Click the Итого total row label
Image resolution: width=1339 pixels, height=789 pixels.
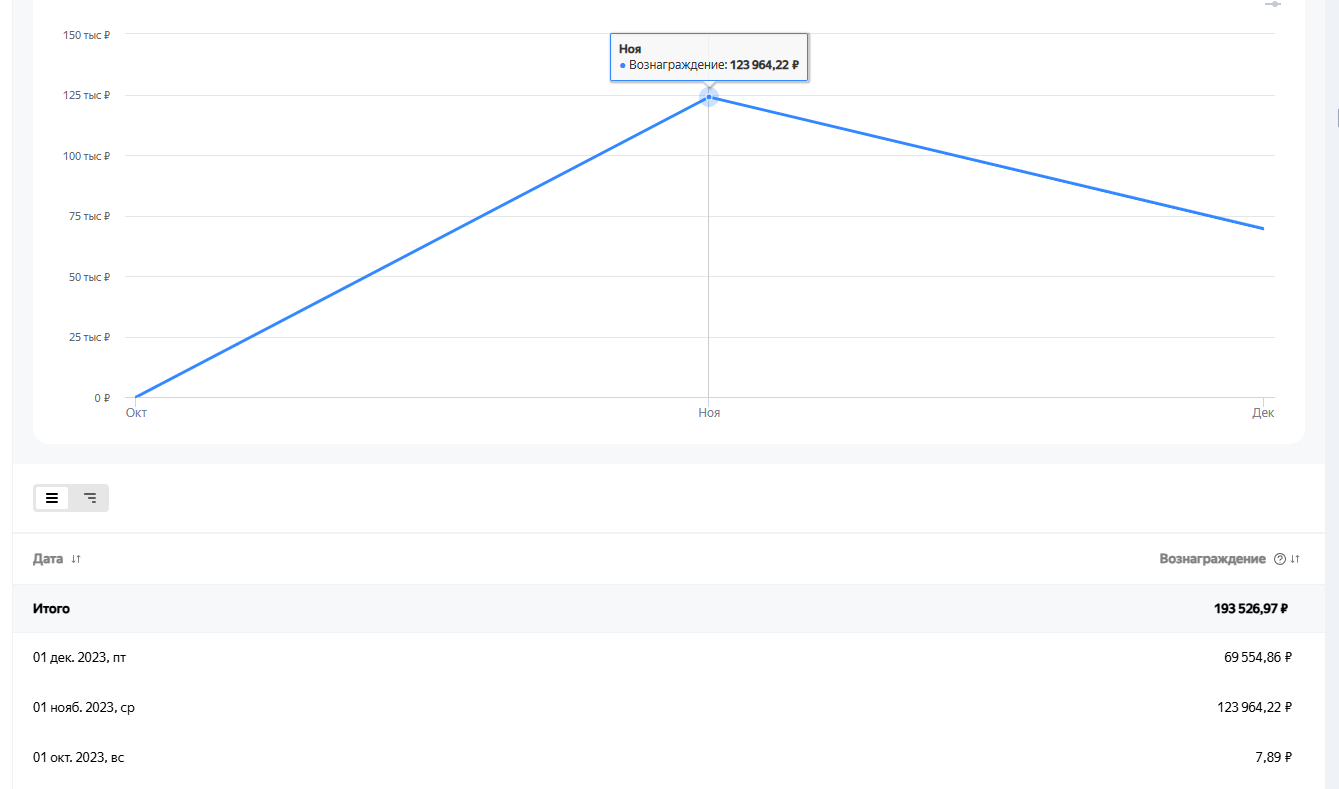pos(51,608)
